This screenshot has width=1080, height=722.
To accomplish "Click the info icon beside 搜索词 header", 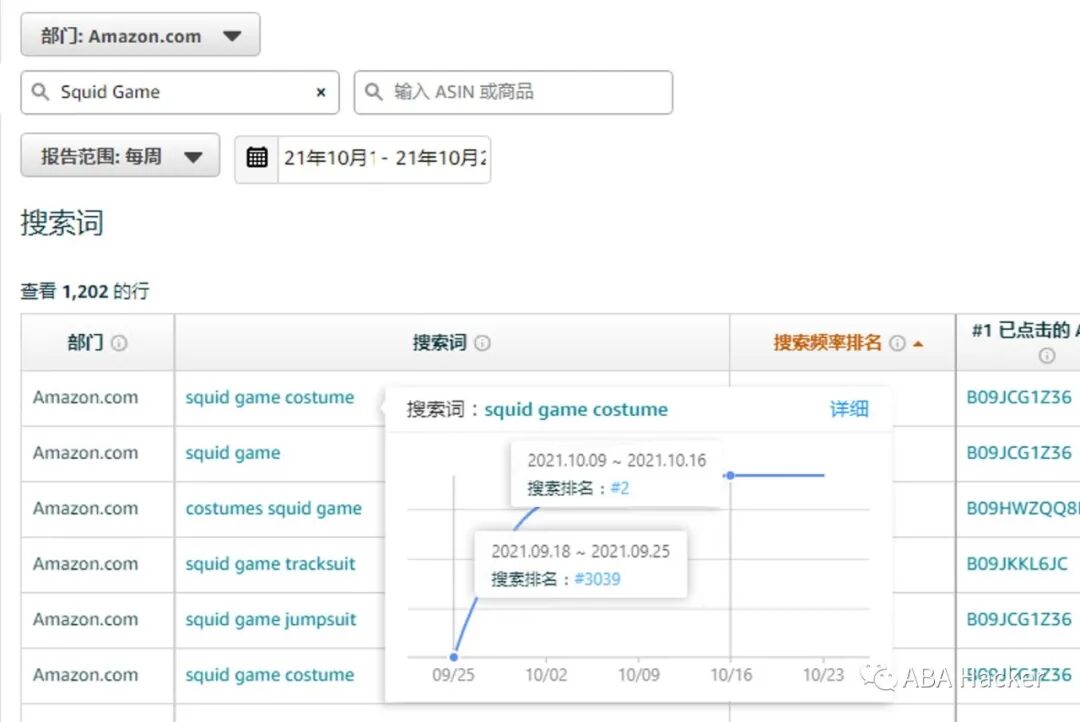I will [483, 343].
